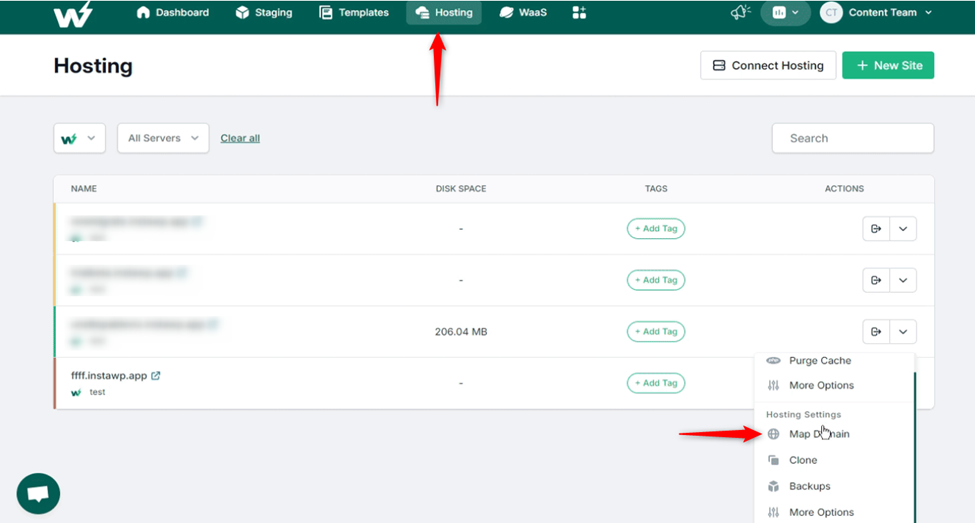This screenshot has height=523, width=975.
Task: Add a tag to the first site row
Action: pos(656,229)
